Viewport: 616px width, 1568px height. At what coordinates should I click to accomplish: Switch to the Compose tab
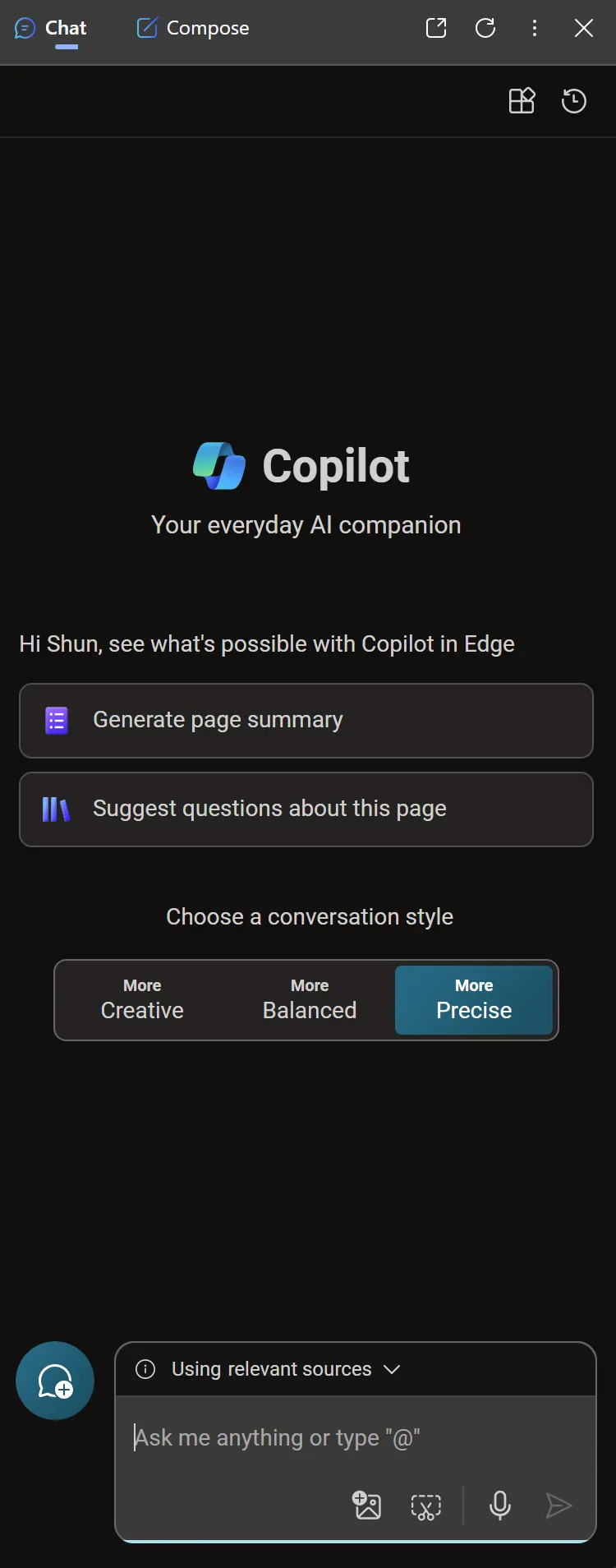click(192, 28)
